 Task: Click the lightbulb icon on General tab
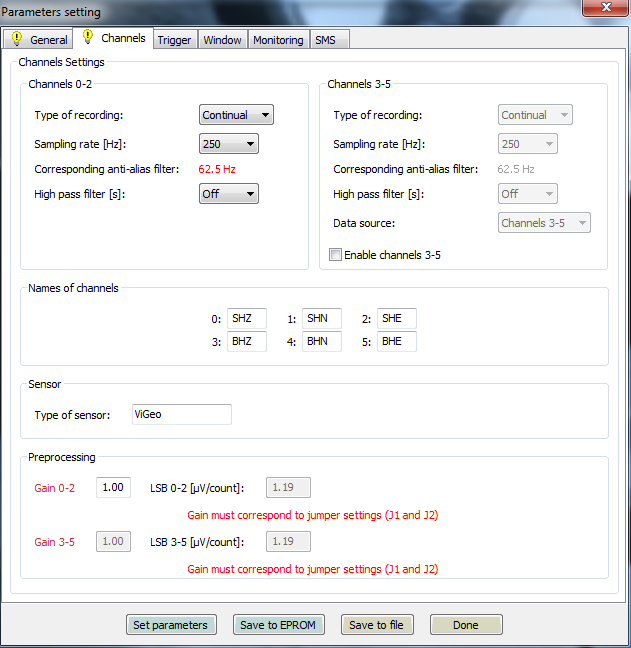point(17,38)
